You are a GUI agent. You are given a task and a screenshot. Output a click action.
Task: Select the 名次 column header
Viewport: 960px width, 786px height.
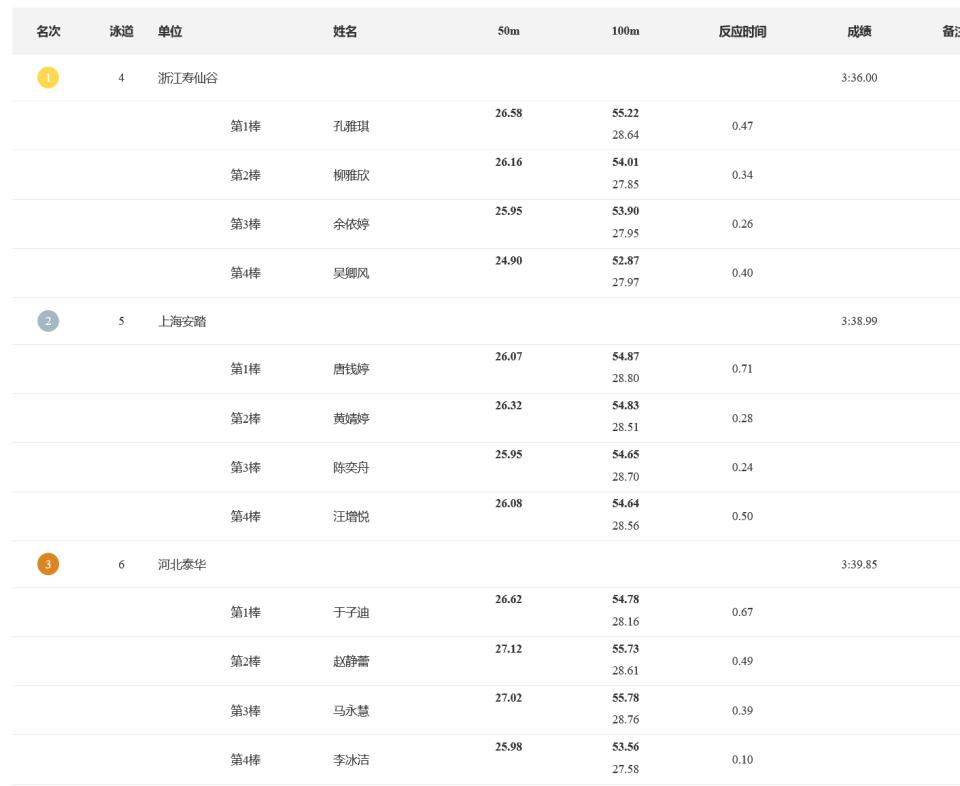tap(48, 31)
